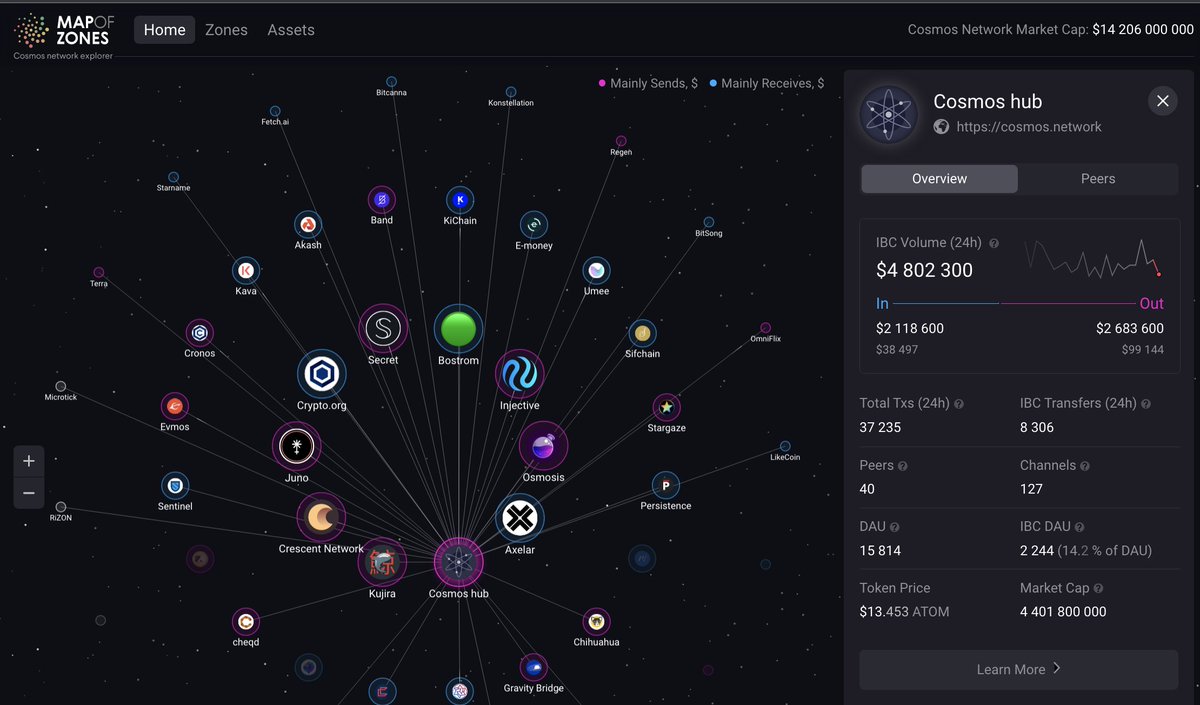Select the Microtick zone node
The height and width of the screenshot is (705, 1200).
(x=60, y=386)
